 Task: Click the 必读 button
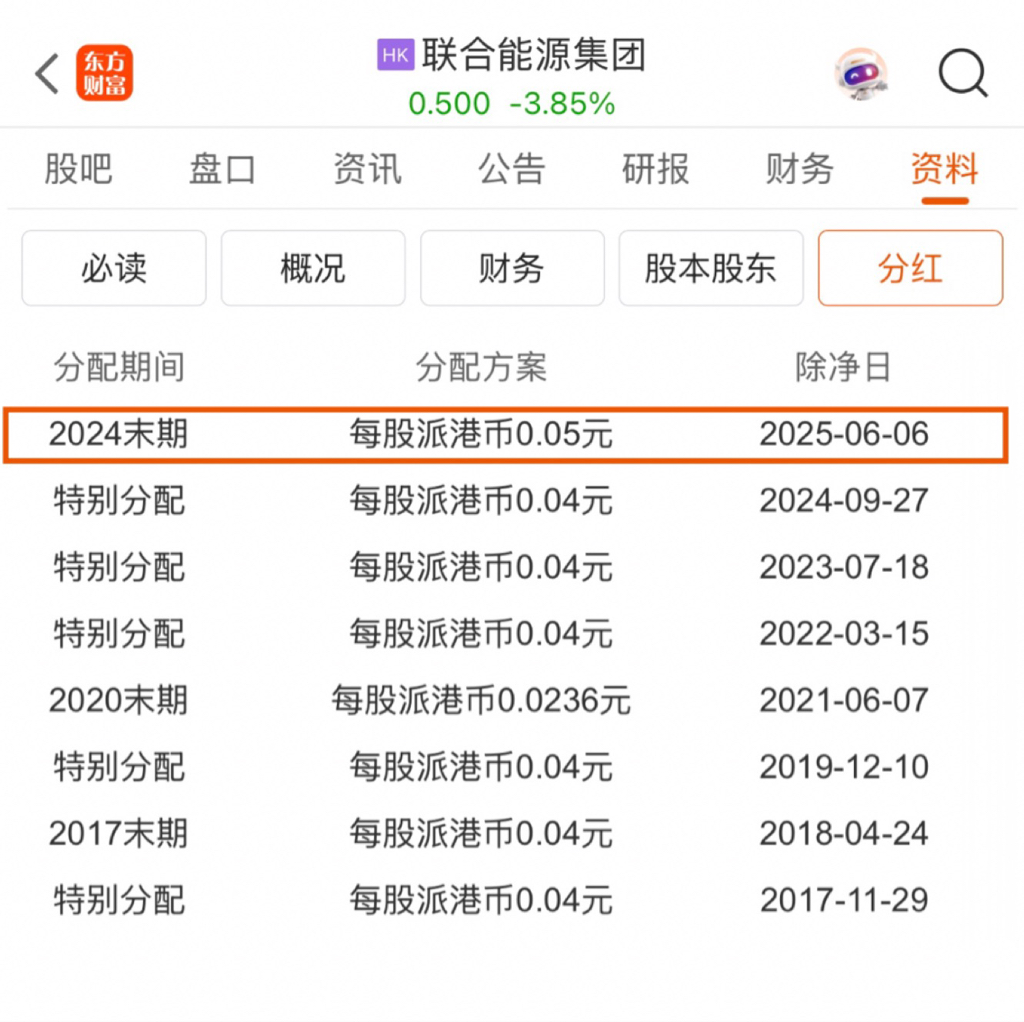tap(114, 268)
